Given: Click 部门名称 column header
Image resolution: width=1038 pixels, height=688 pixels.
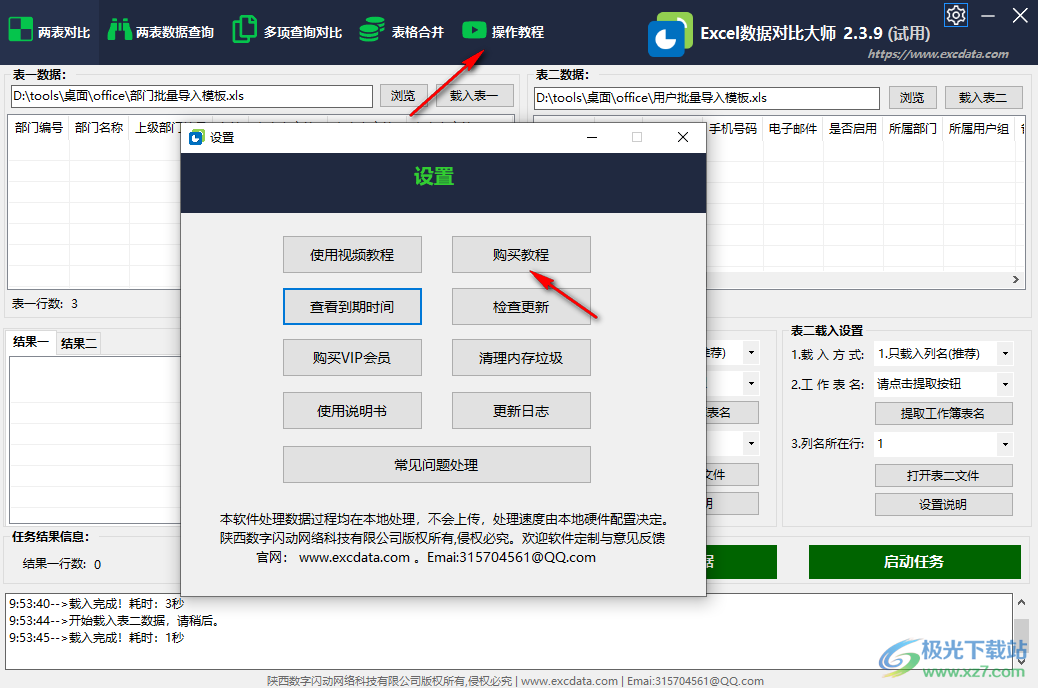Looking at the screenshot, I should [x=99, y=128].
